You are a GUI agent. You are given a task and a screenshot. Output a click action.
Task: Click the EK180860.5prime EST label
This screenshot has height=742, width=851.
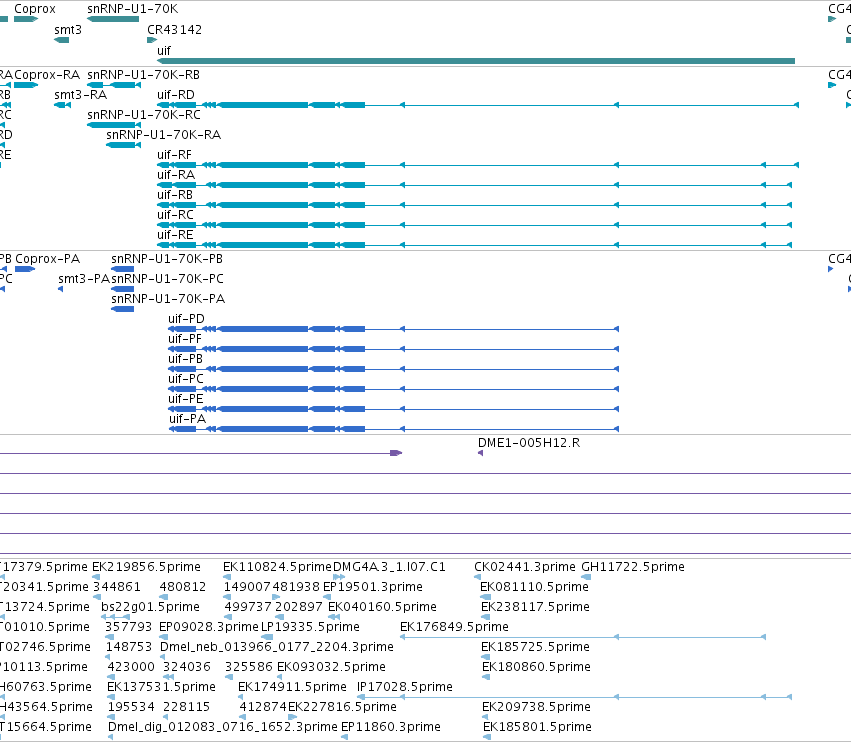coord(536,667)
